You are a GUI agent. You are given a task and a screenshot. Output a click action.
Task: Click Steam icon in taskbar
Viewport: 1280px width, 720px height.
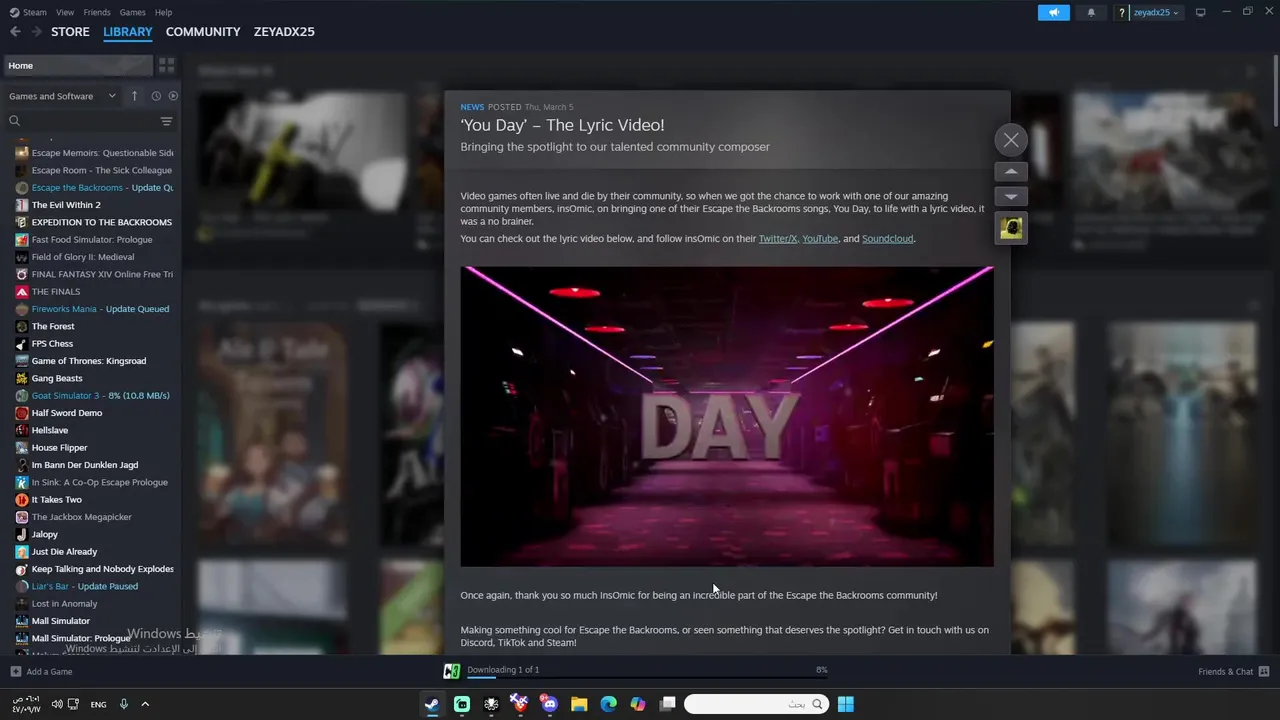432,704
